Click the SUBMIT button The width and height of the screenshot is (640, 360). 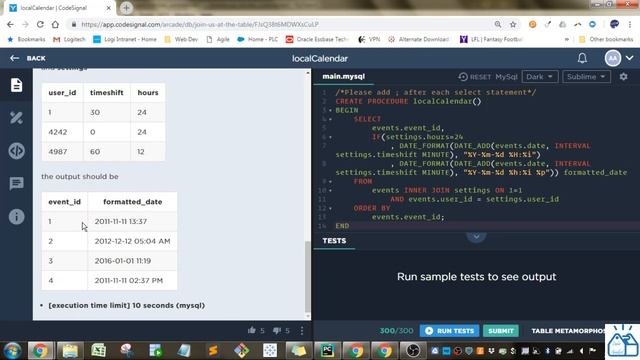point(501,331)
